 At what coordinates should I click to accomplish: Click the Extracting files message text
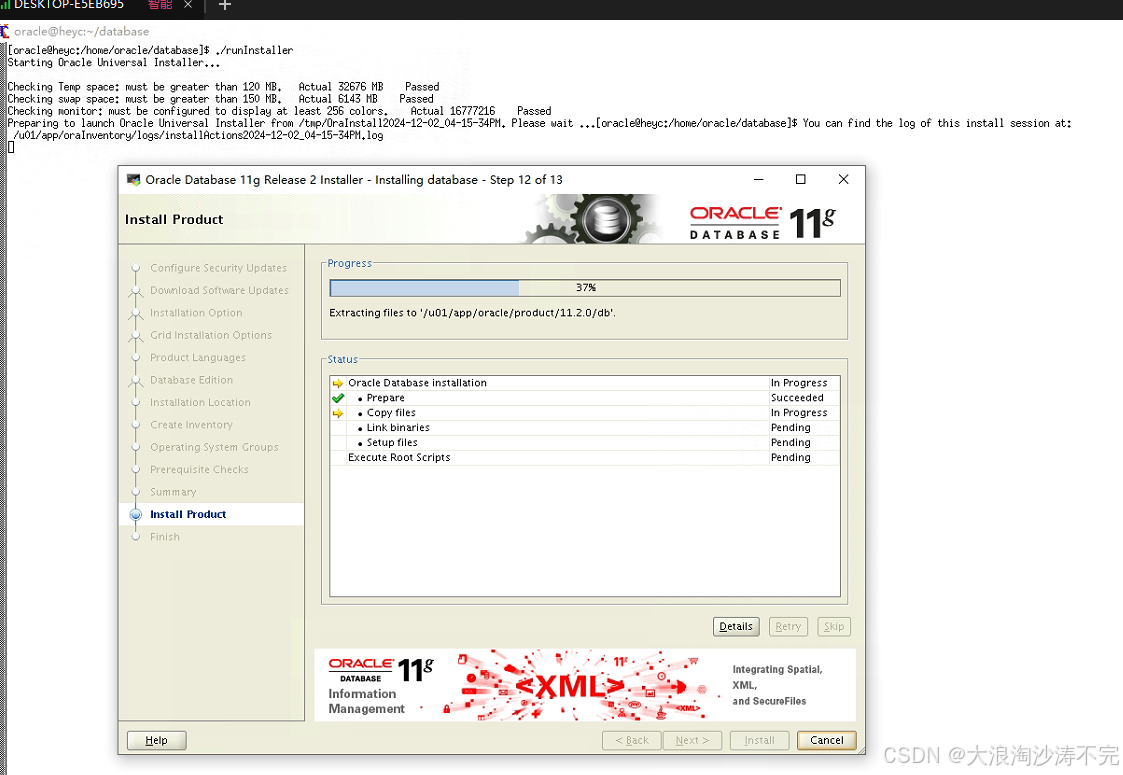(472, 313)
